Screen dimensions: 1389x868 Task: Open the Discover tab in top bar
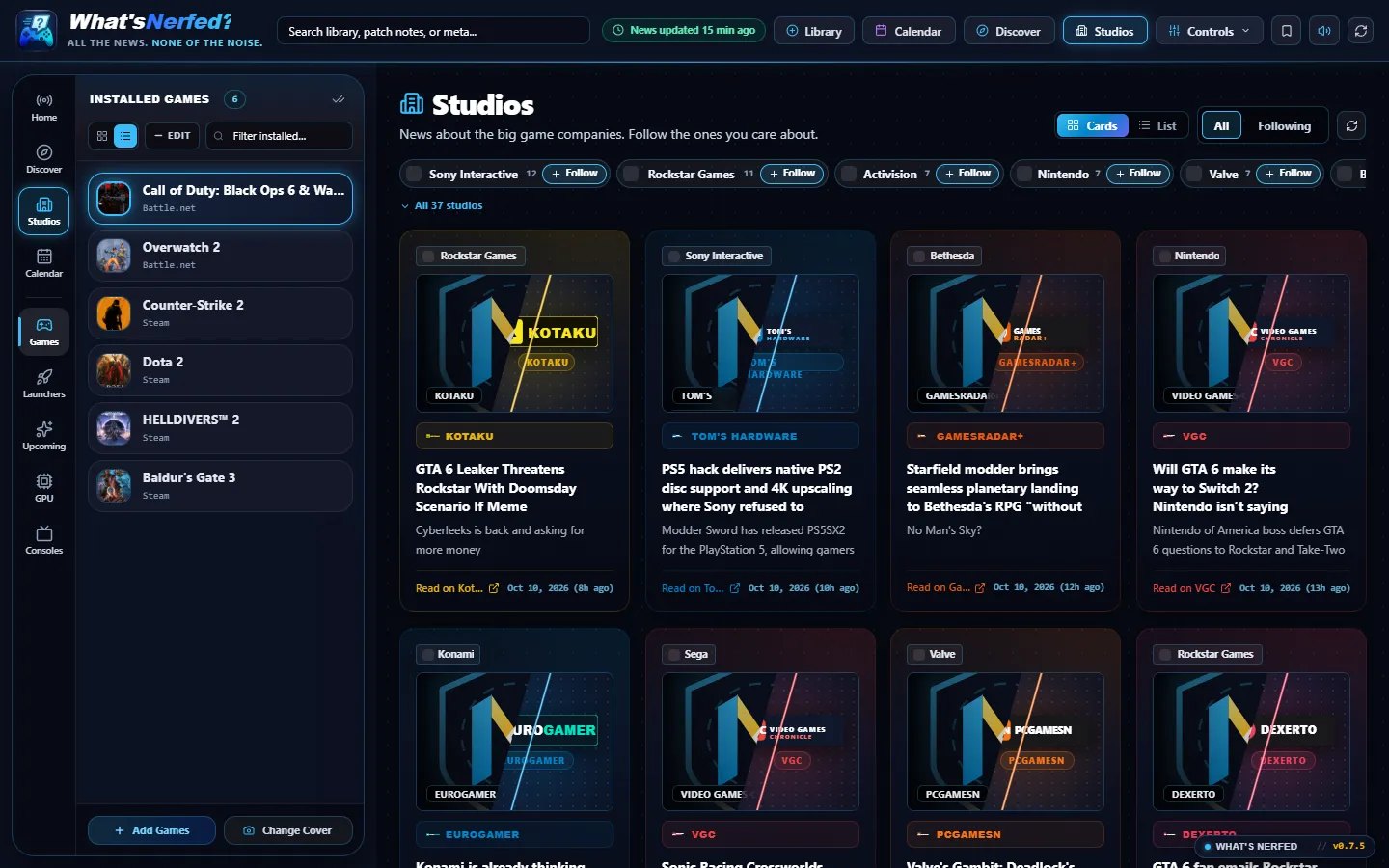1009,31
